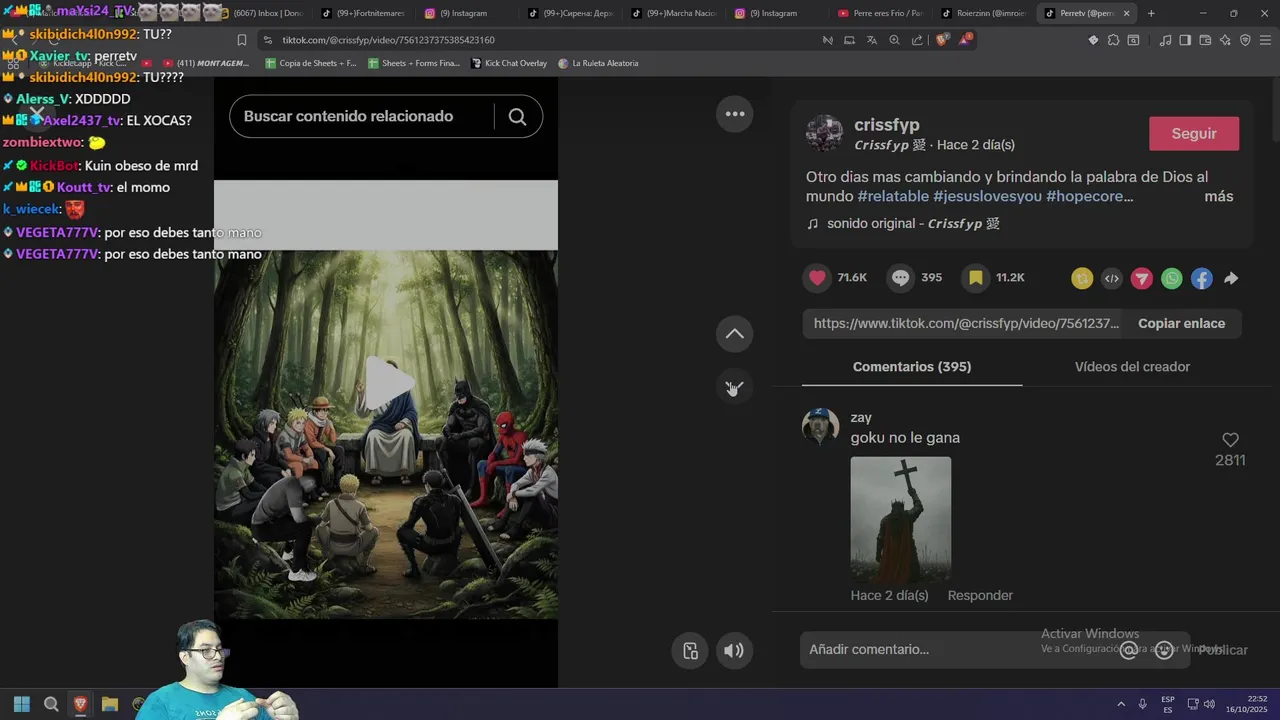Viewport: 1280px width, 720px height.
Task: Select the tiktok.com address bar URL
Action: click(388, 40)
